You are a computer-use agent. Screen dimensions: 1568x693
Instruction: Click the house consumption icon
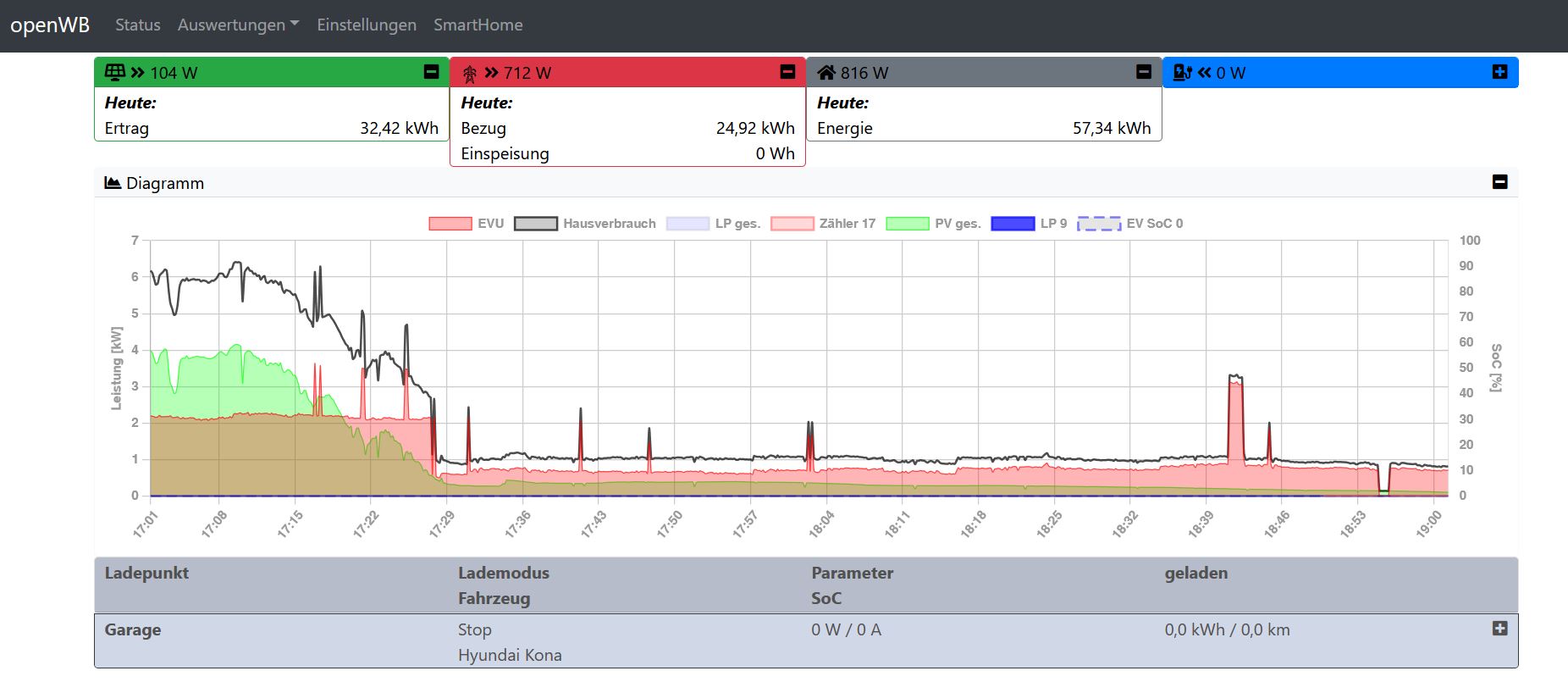(825, 72)
